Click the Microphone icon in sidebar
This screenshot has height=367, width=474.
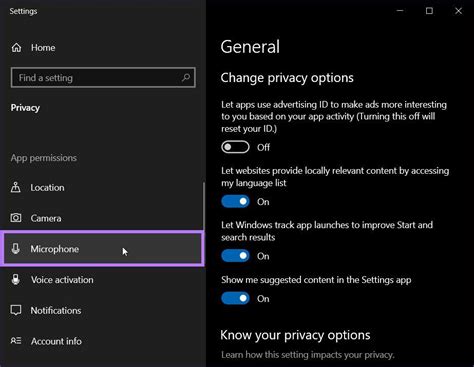(15, 249)
